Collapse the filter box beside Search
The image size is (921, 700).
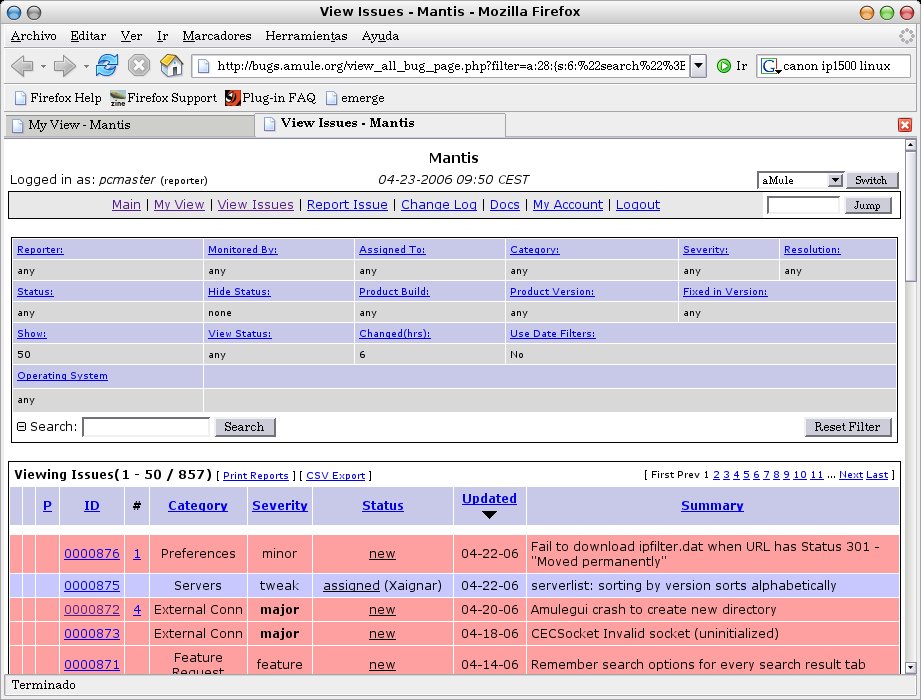(x=21, y=427)
